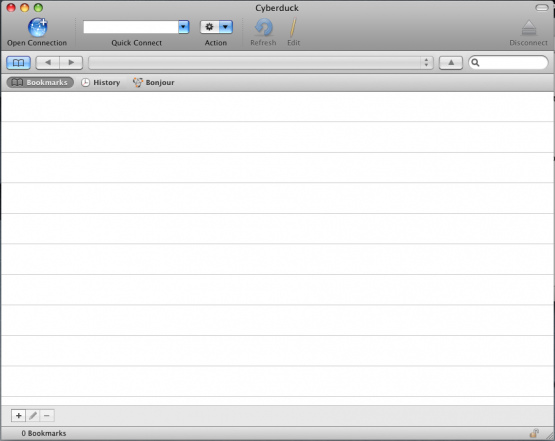Click the Action gear icon
The width and height of the screenshot is (555, 441).
210,27
